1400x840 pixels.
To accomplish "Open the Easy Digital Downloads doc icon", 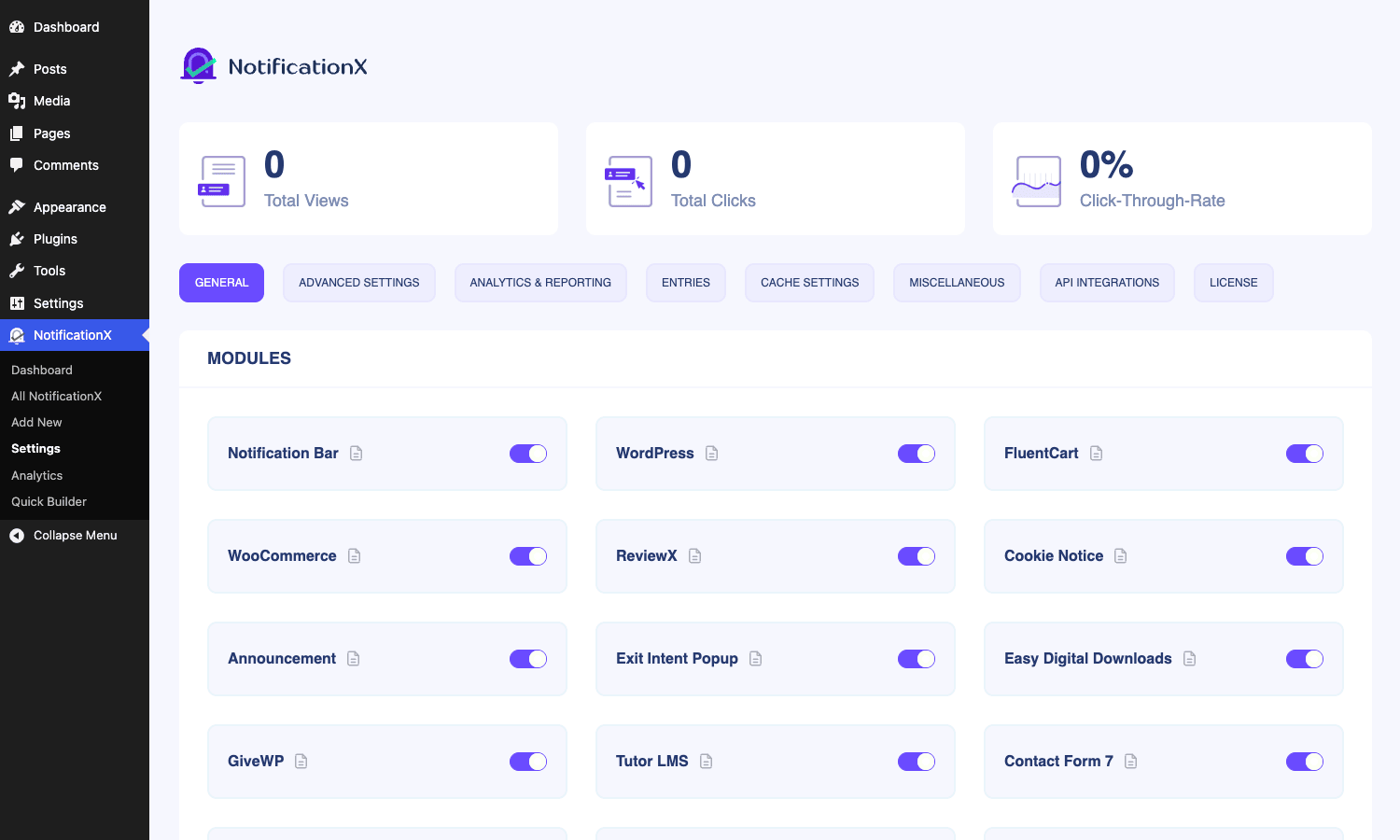I will coord(1190,659).
